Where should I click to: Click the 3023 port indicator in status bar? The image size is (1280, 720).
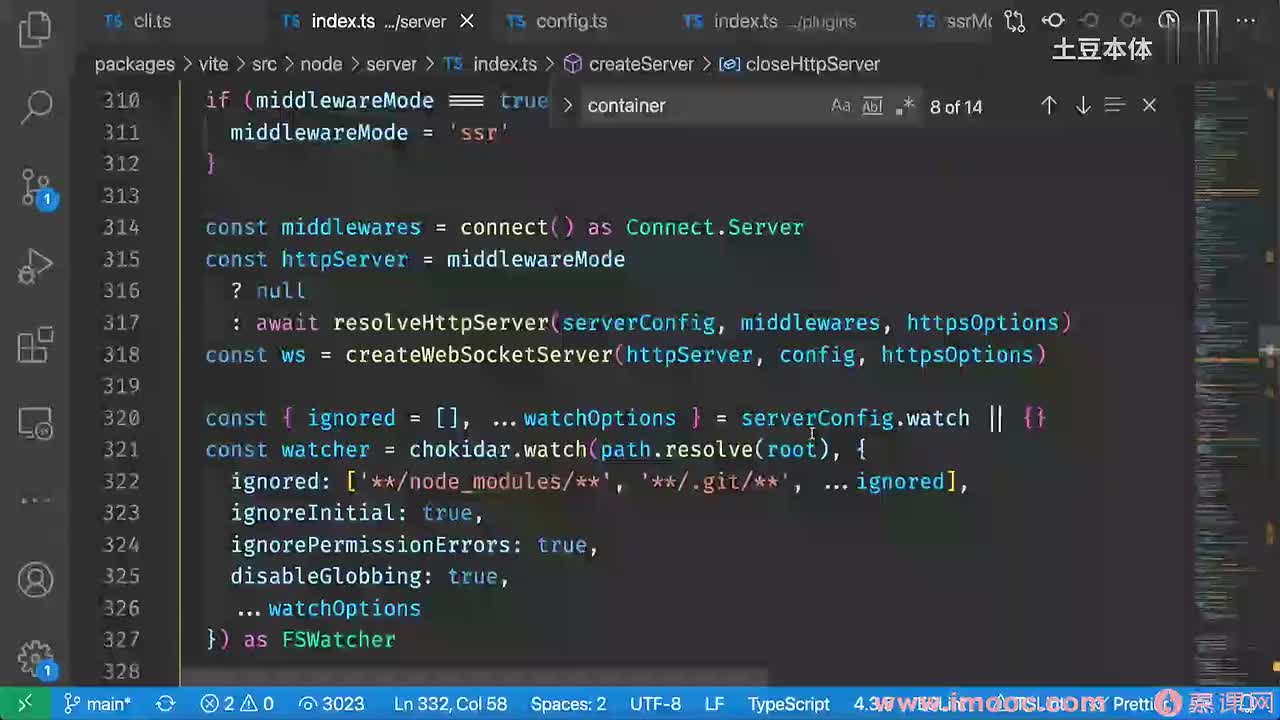tap(331, 703)
